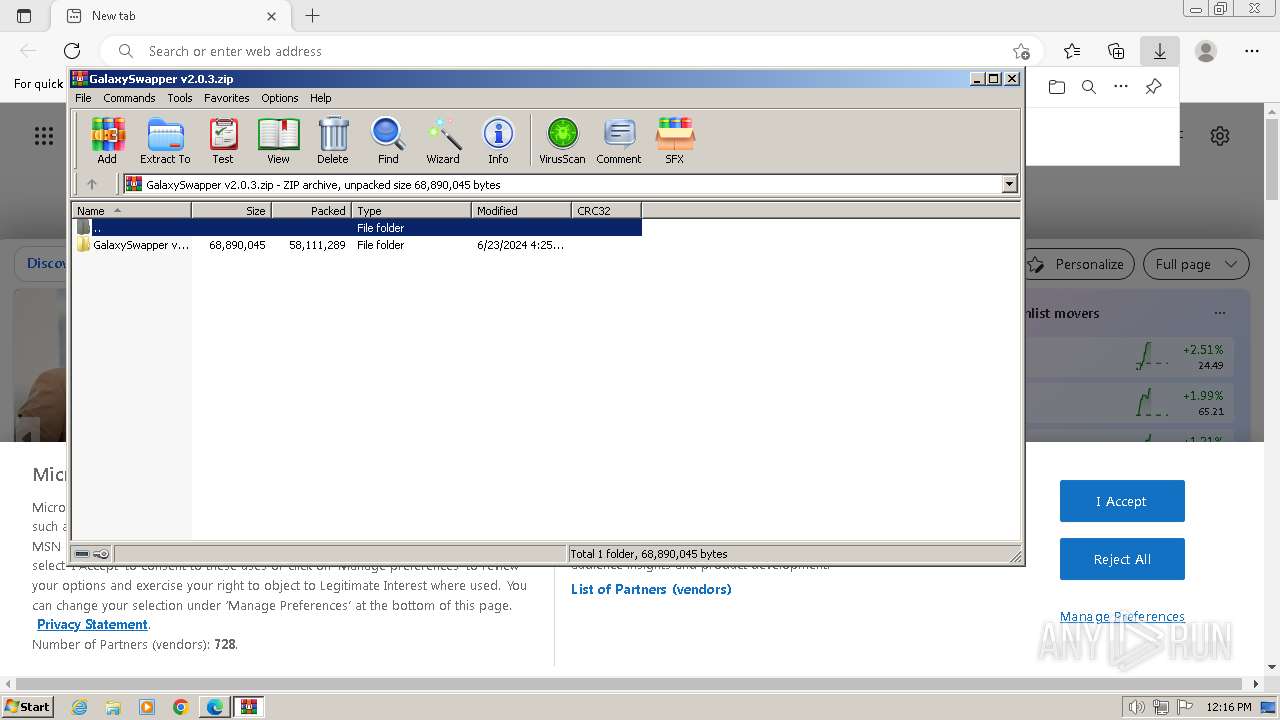Open Edge settings and more menu
The width and height of the screenshot is (1280, 720).
click(x=1252, y=51)
